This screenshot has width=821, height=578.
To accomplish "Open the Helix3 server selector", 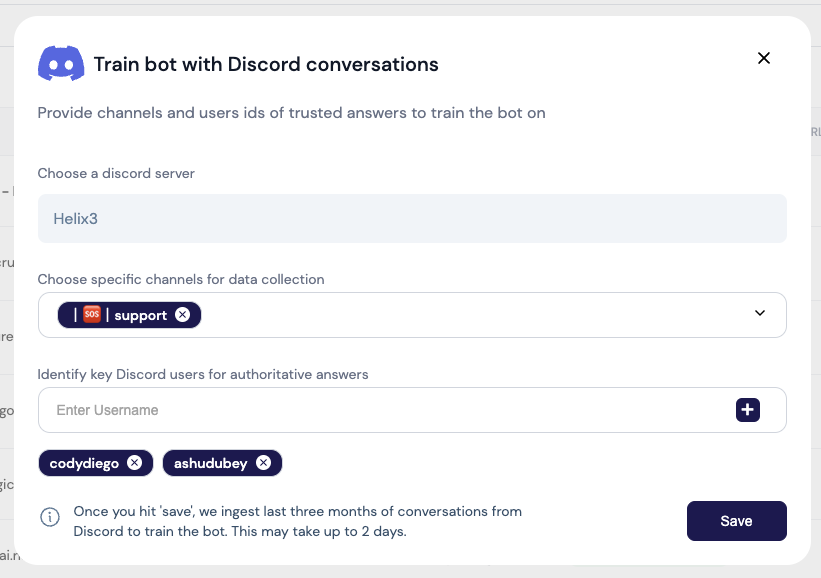I will coord(412,218).
